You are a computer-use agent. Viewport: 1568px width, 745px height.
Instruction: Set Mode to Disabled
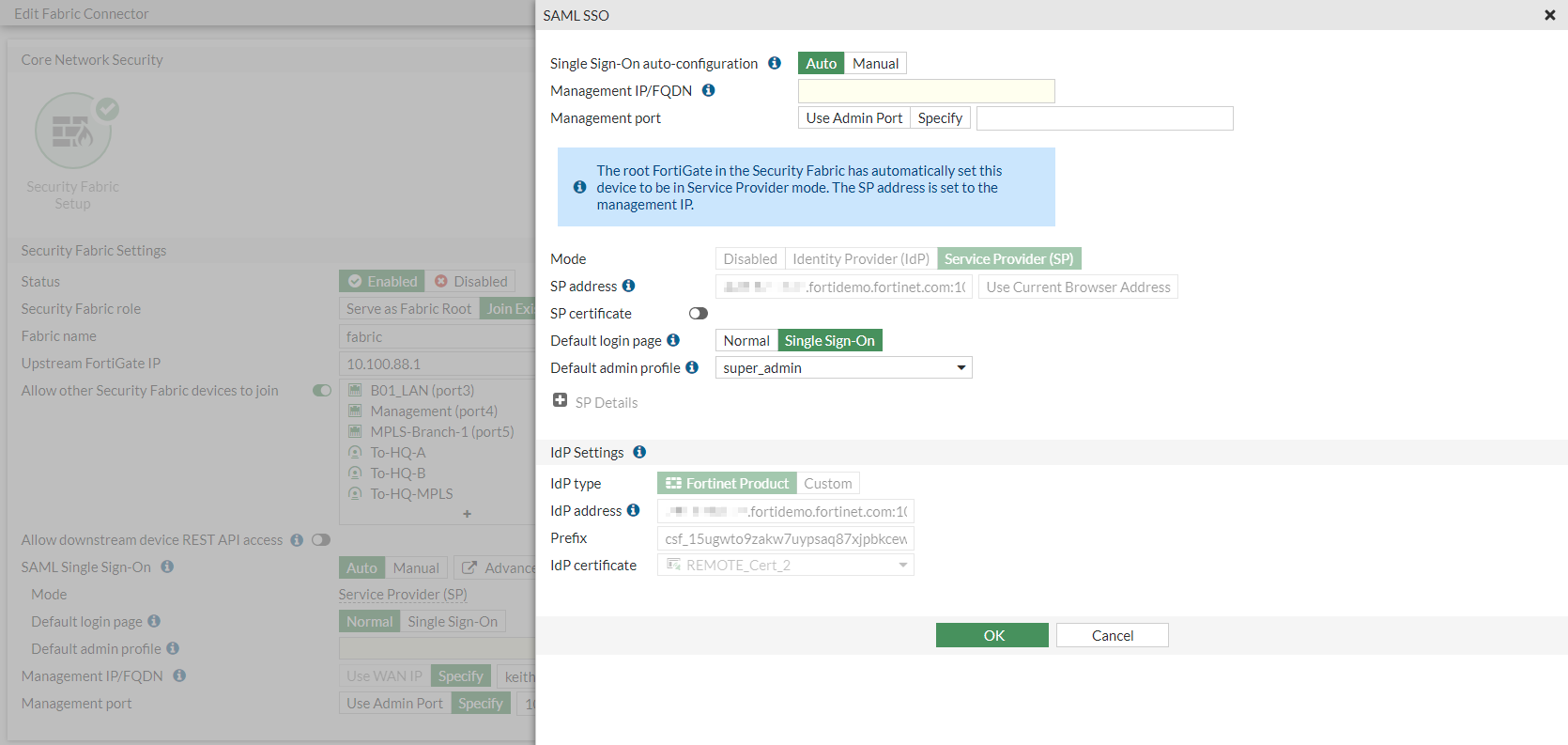(x=750, y=258)
